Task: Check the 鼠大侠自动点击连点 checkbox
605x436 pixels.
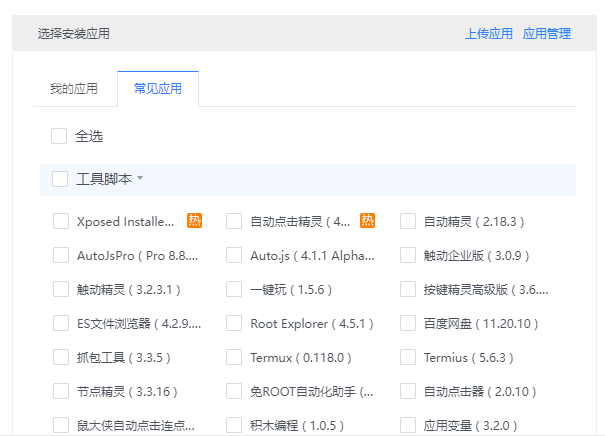Action: (61, 425)
